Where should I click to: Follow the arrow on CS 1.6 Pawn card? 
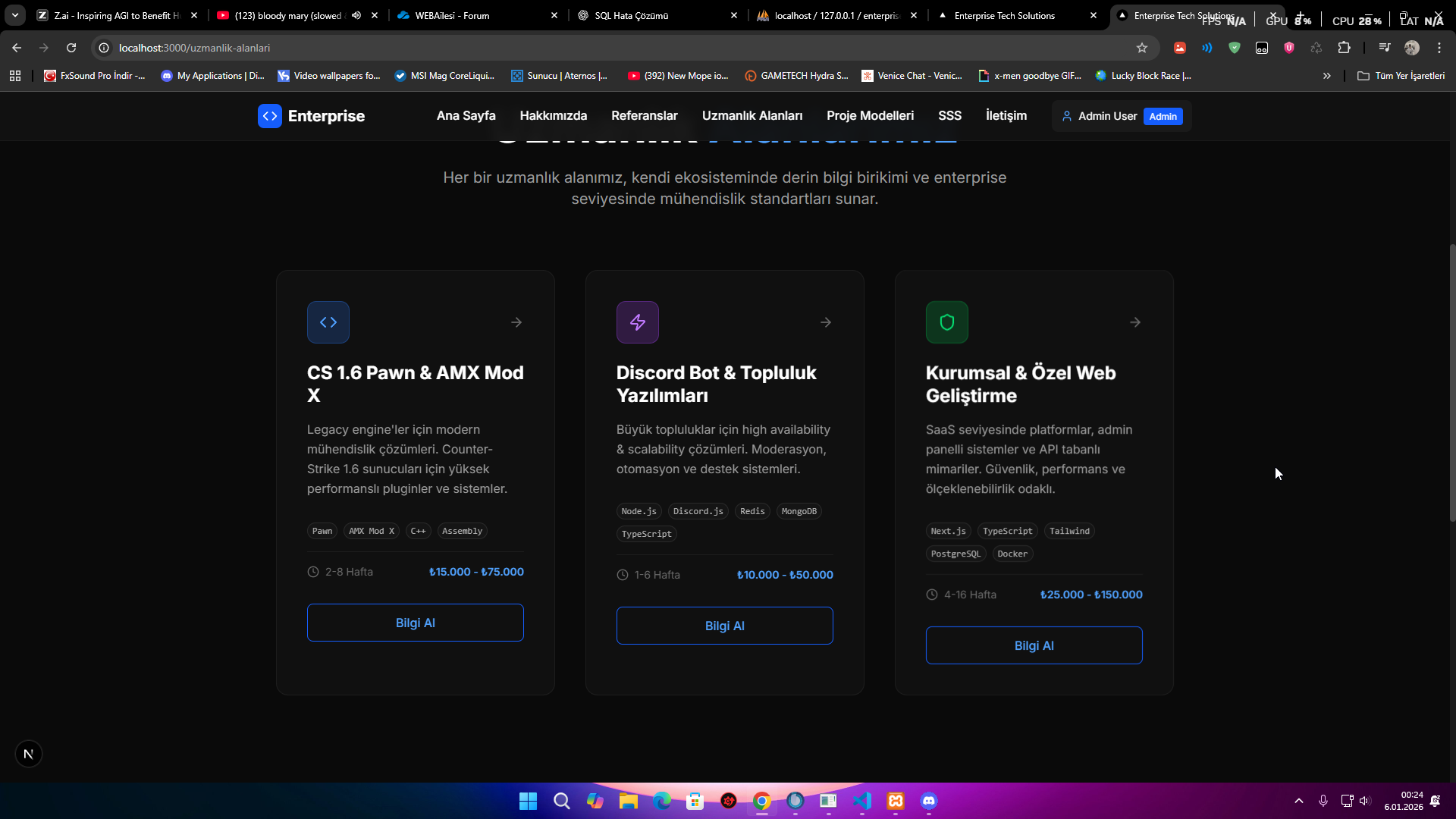[516, 322]
